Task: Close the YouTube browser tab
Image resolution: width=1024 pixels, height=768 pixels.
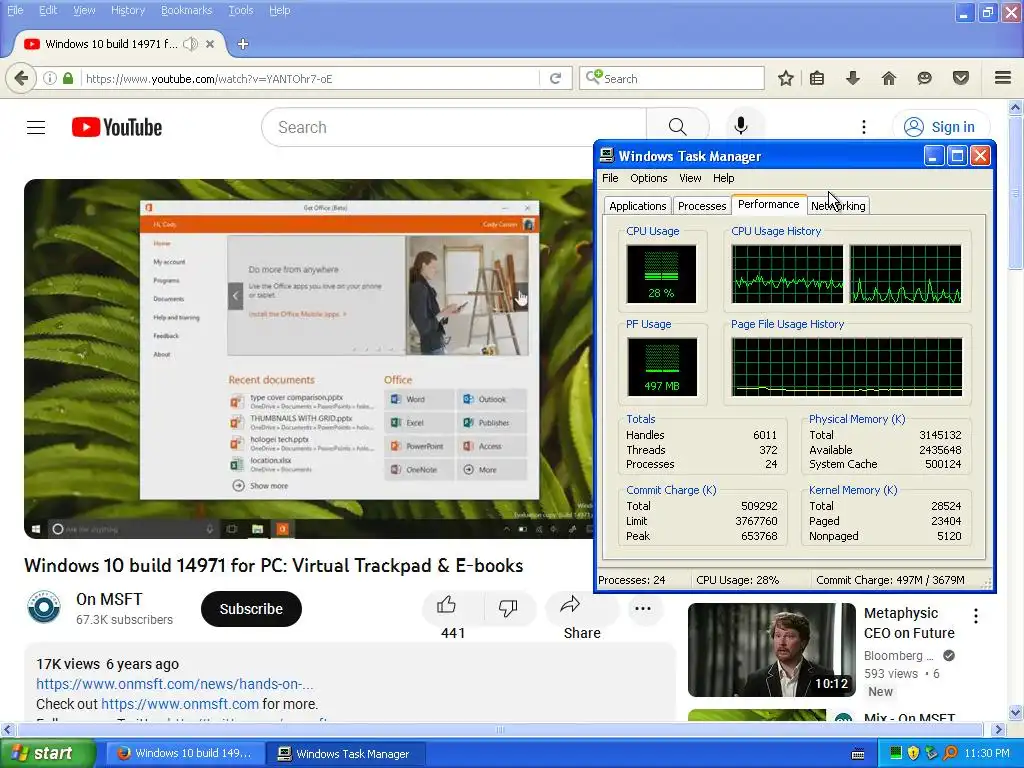Action: point(210,44)
